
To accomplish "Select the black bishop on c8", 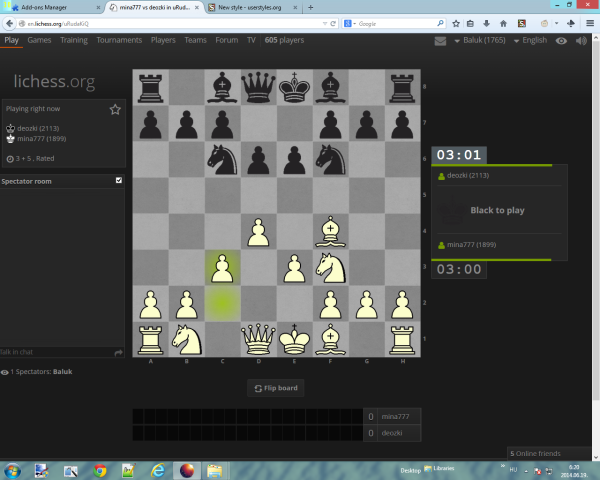I will tap(222, 87).
